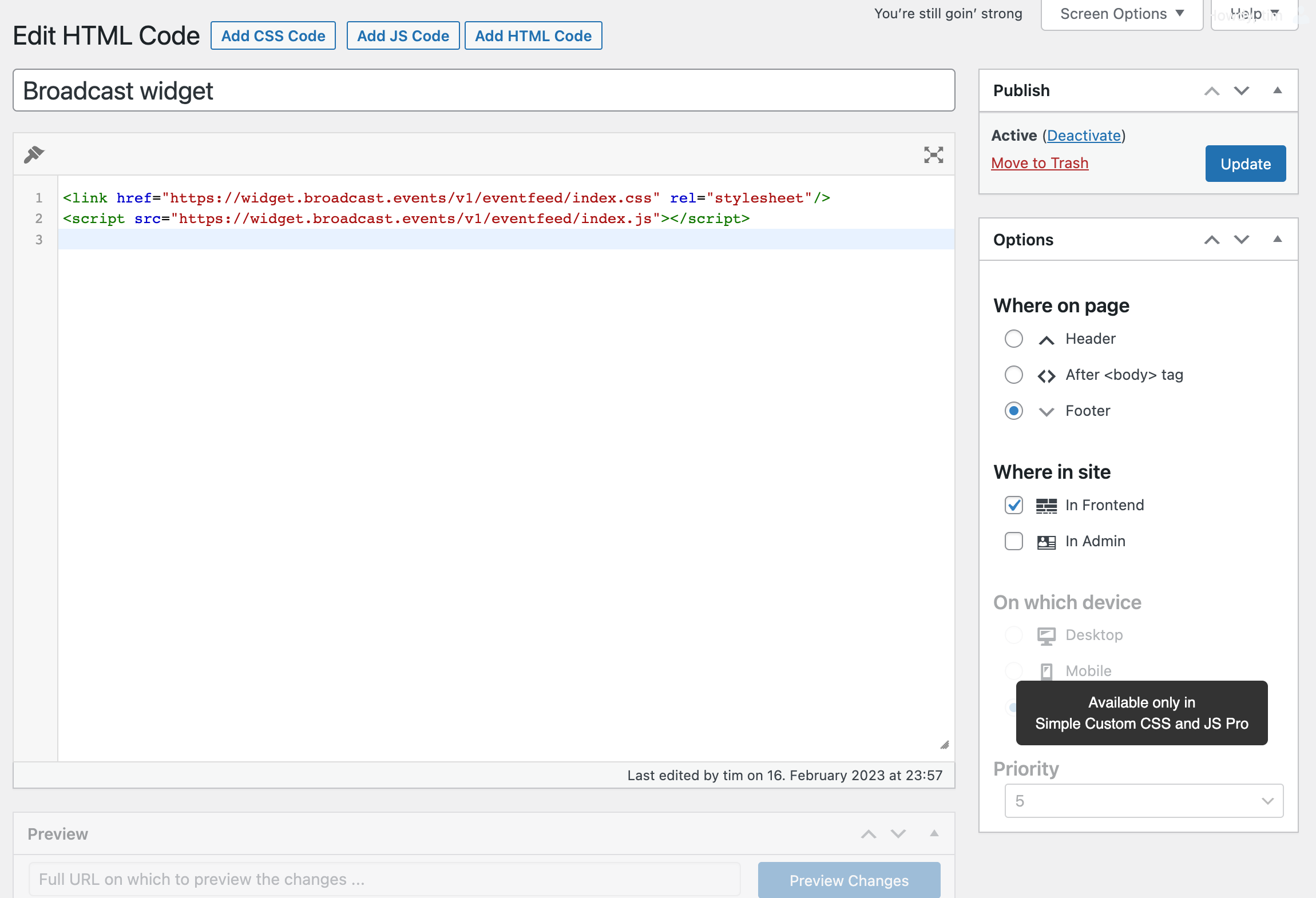Click the Footer option label
The width and height of the screenshot is (1316, 898).
point(1088,411)
